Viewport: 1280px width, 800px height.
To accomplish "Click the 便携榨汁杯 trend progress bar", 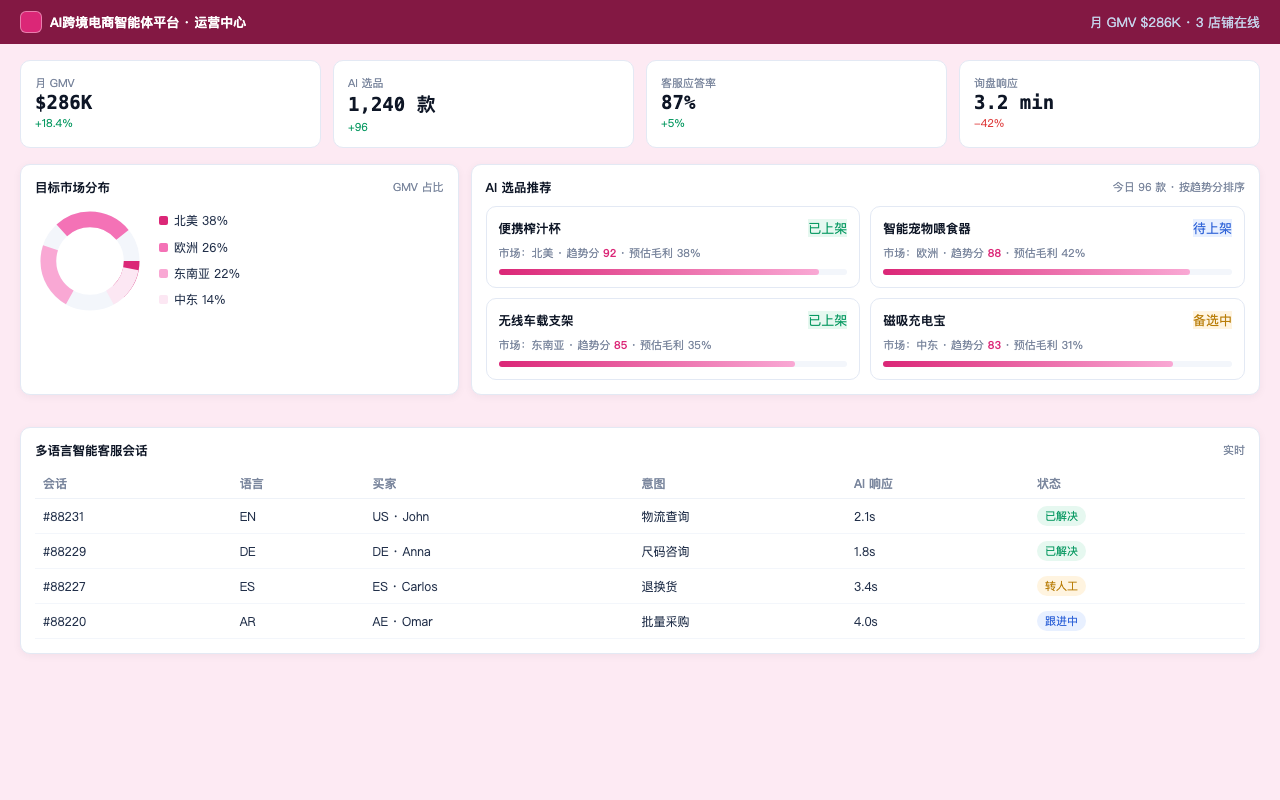I will pyautogui.click(x=673, y=272).
